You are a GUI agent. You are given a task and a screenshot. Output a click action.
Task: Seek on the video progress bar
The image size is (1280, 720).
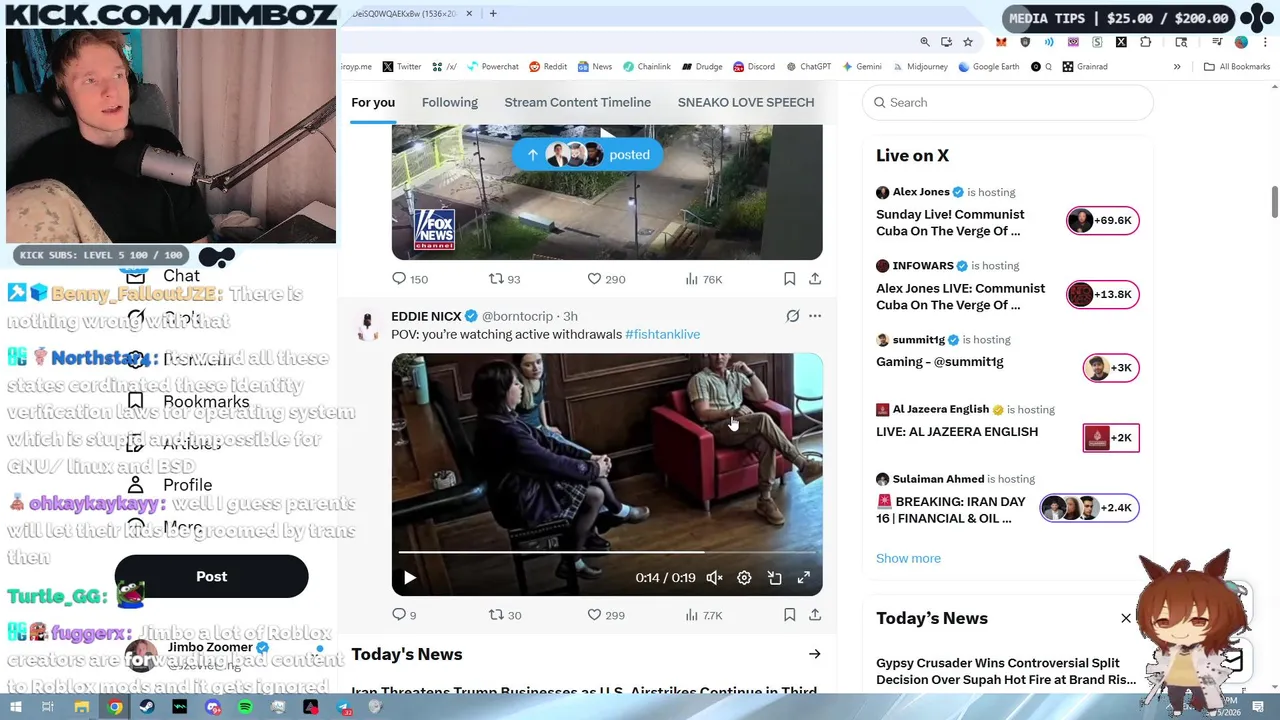(x=607, y=551)
